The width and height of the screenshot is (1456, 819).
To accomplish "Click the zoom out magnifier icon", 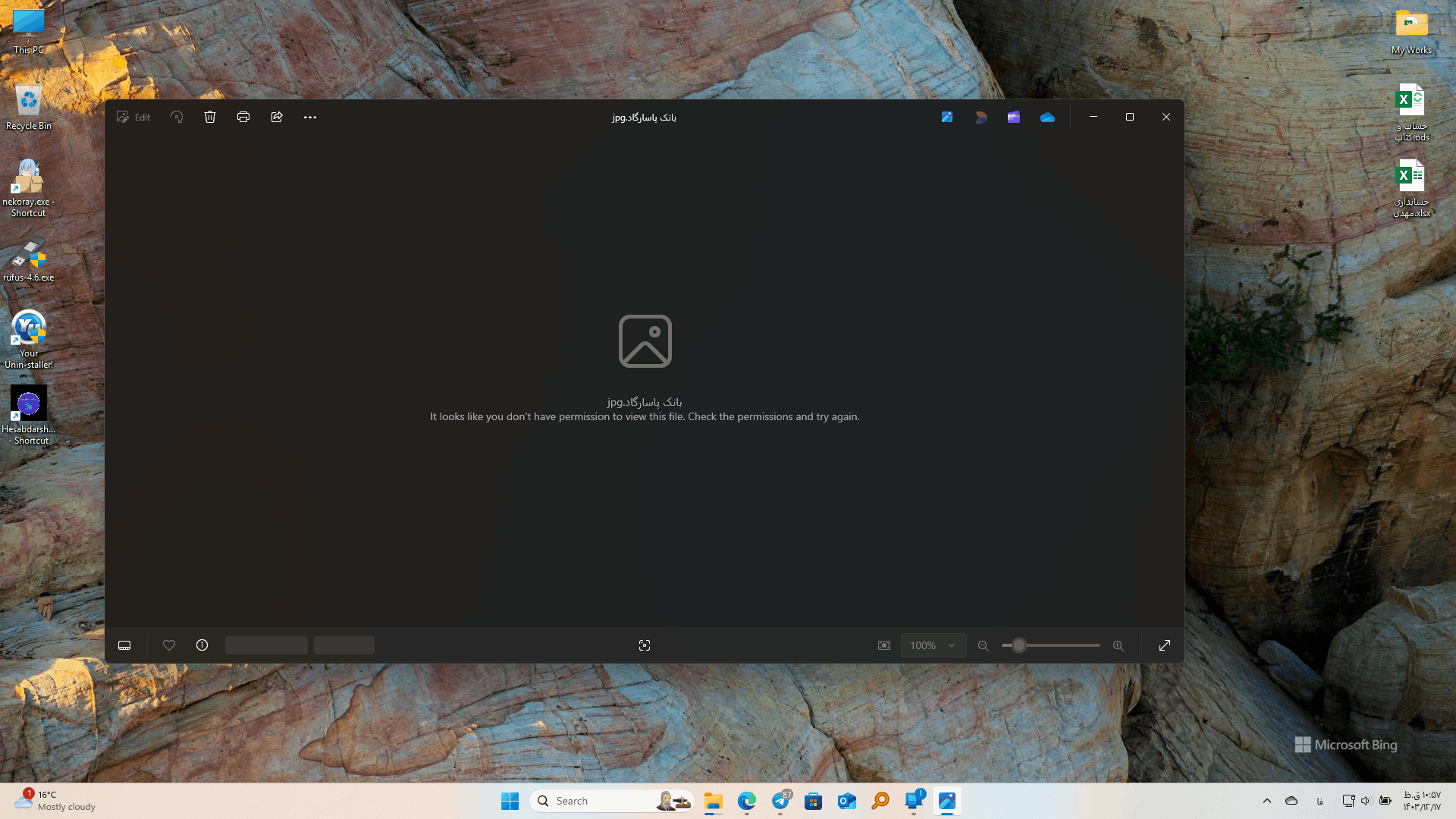I will pyautogui.click(x=984, y=645).
